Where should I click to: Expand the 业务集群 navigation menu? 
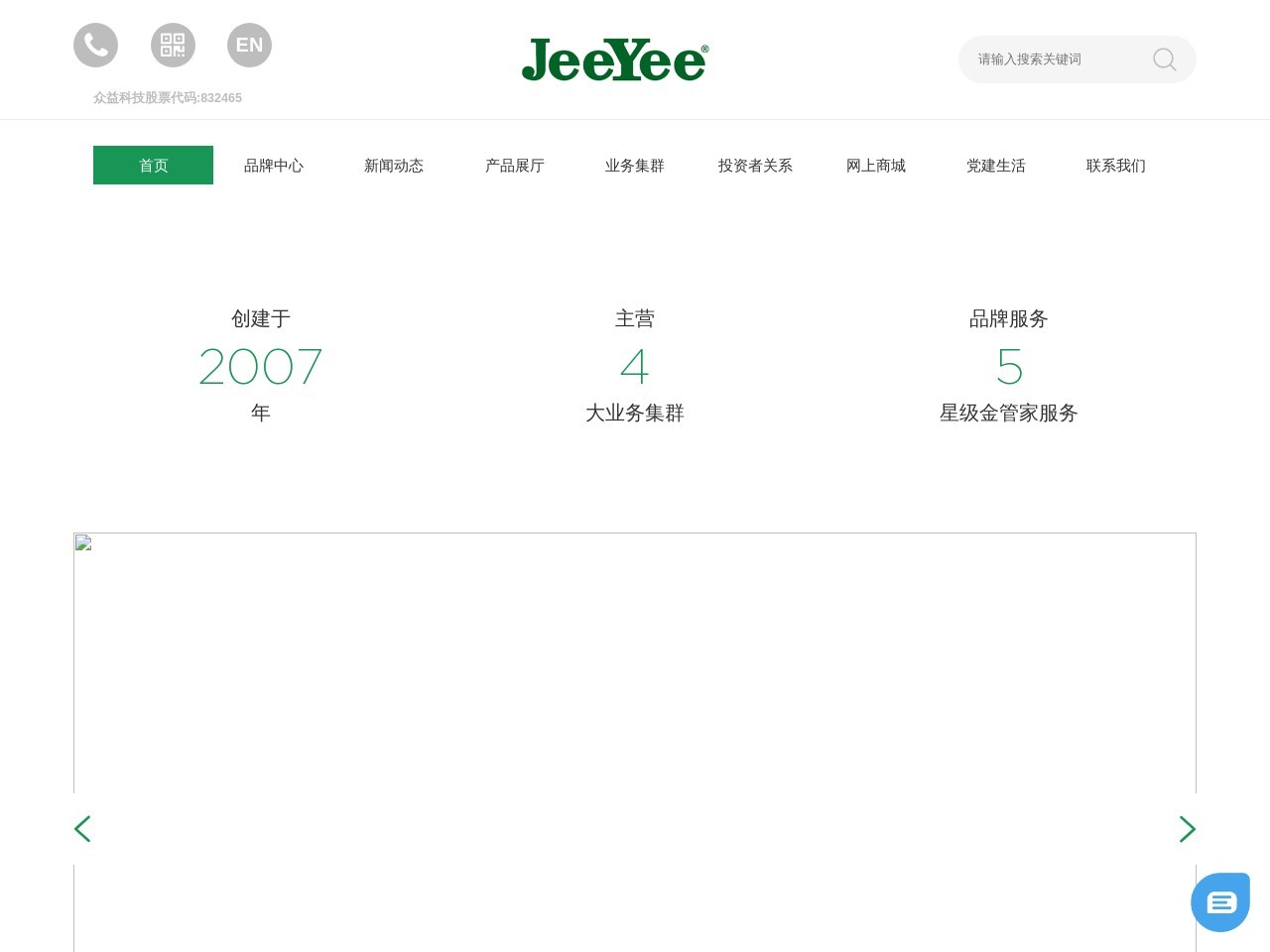635,166
